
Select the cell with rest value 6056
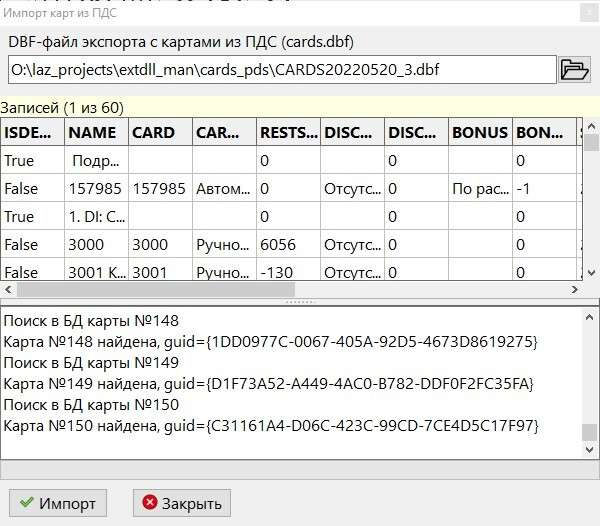pyautogui.click(x=287, y=244)
